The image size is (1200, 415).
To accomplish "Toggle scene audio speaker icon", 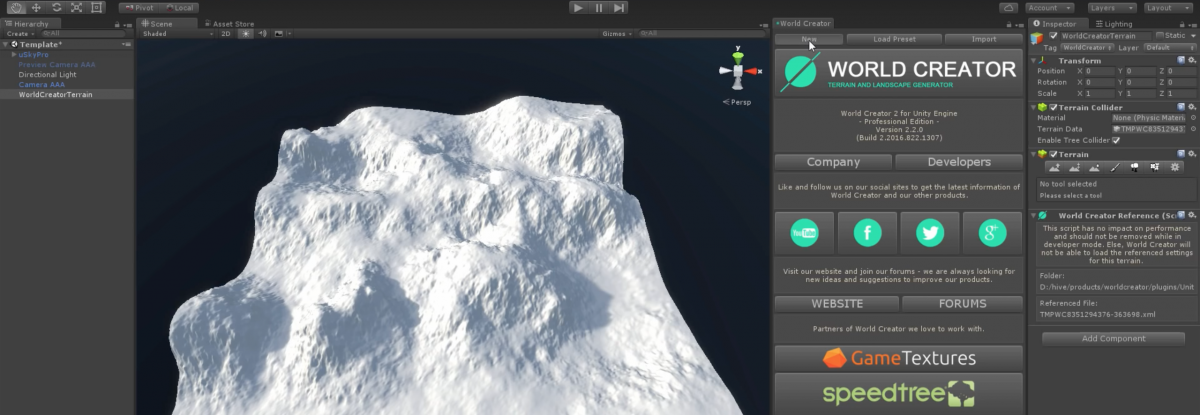I will (x=262, y=33).
